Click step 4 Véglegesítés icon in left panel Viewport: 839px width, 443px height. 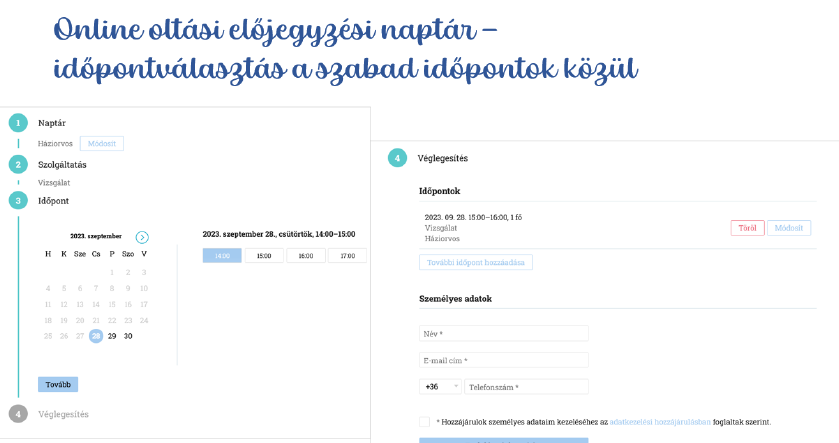tap(18, 413)
